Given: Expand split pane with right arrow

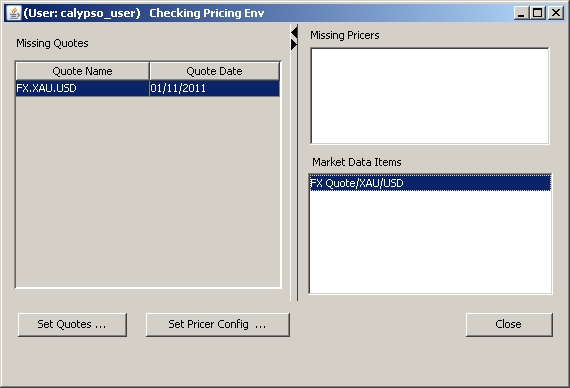Looking at the screenshot, I should click(x=294, y=44).
